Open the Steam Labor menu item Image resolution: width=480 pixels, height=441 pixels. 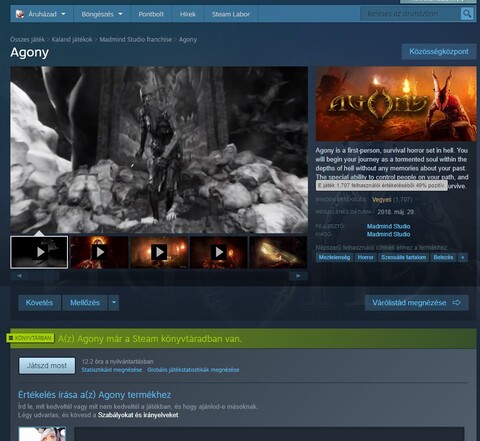coord(231,14)
